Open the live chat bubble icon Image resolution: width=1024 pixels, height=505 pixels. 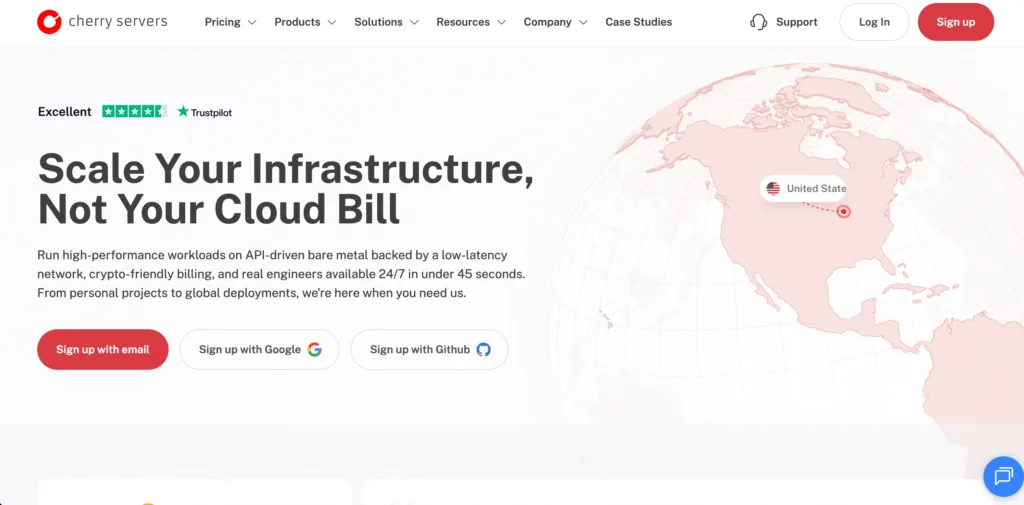[x=1003, y=476]
